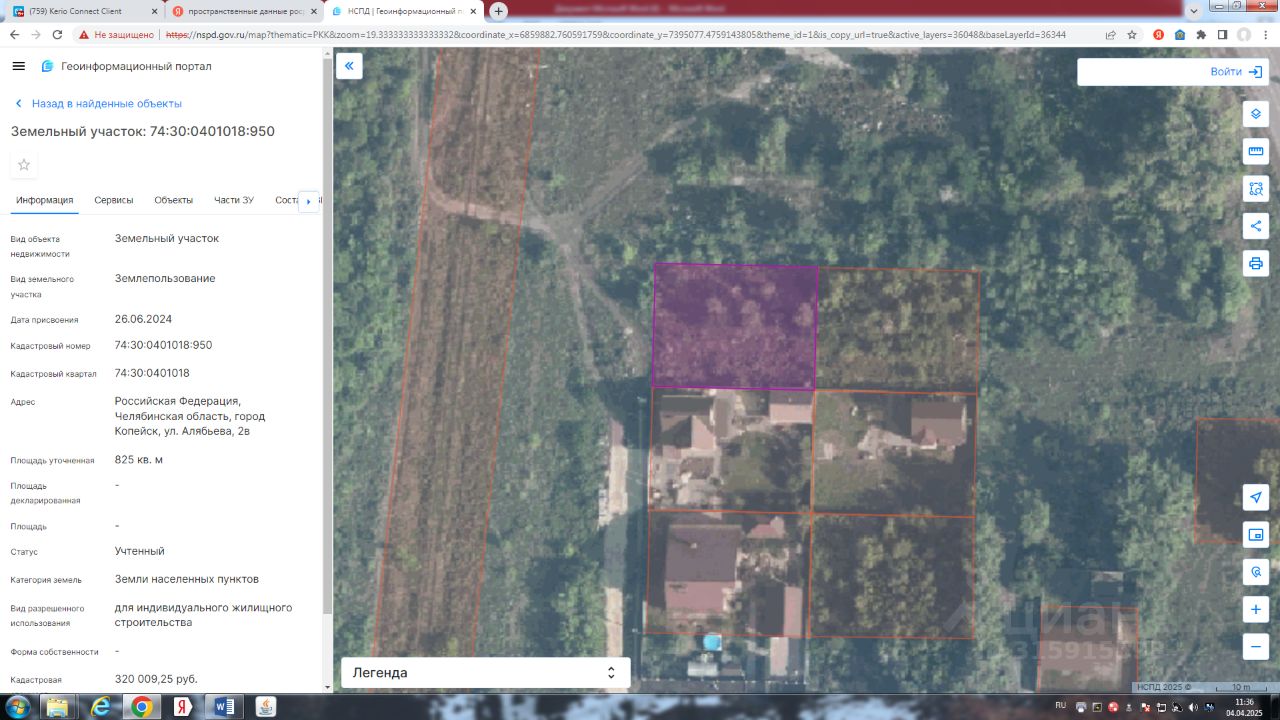The image size is (1280, 720).
Task: Collapse the side panel with double chevron
Action: (x=349, y=67)
